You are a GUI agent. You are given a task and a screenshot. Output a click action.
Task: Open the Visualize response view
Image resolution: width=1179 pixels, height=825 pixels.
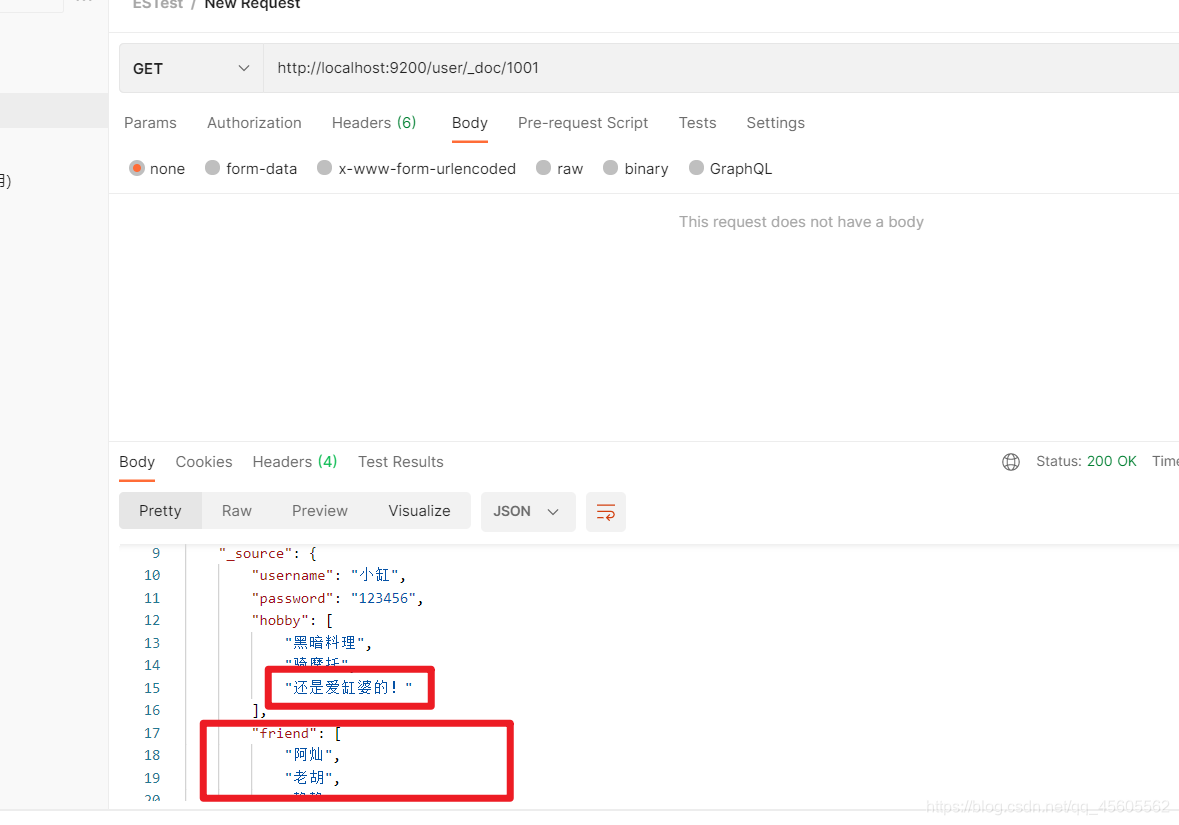pyautogui.click(x=420, y=511)
